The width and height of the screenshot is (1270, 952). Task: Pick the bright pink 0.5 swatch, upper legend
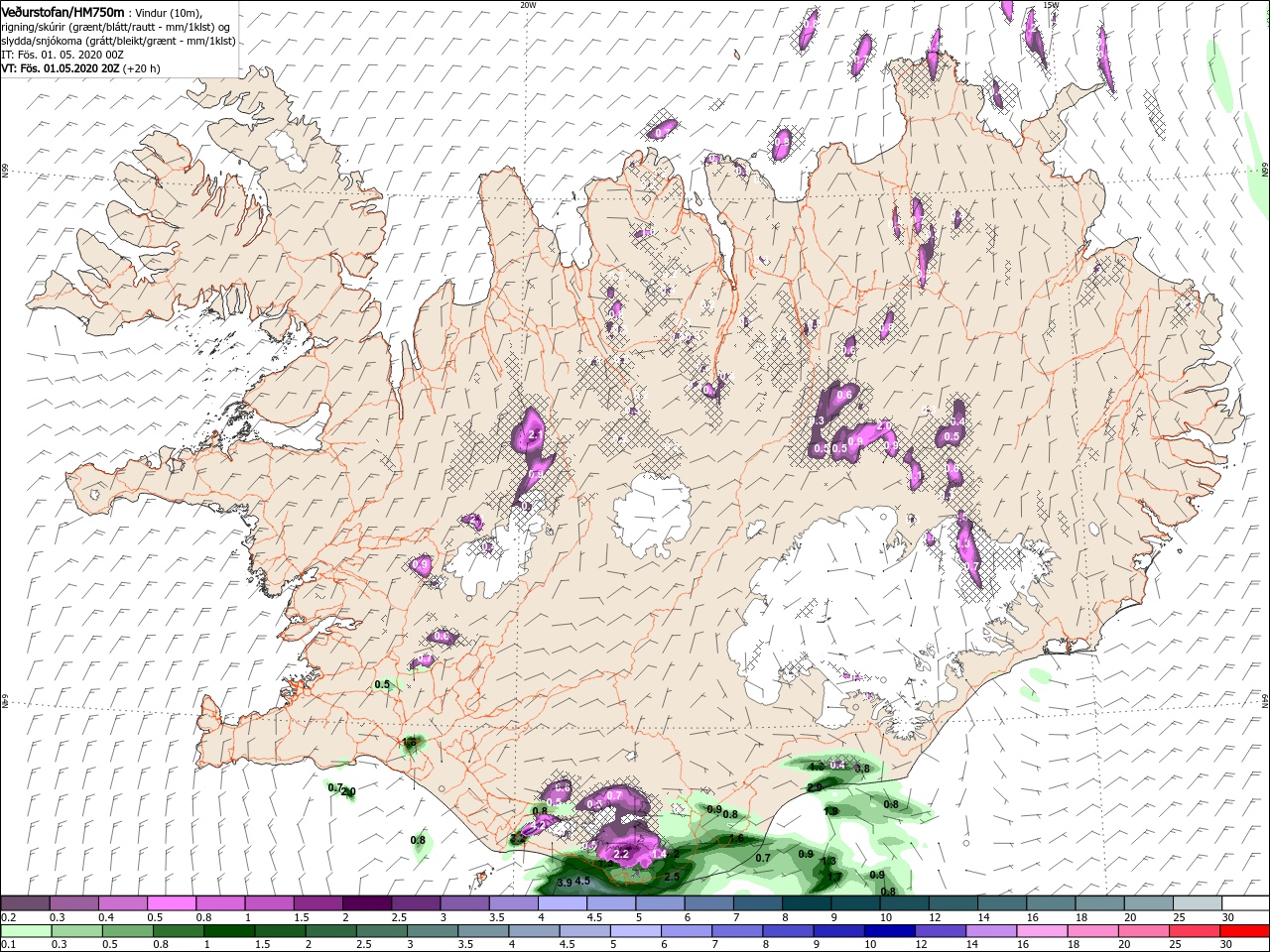tap(171, 903)
